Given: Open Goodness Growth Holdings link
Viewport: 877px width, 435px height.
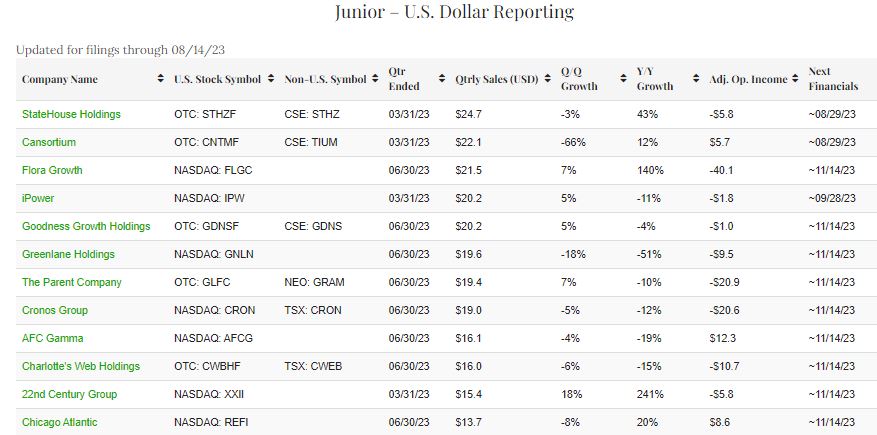Looking at the screenshot, I should pyautogui.click(x=86, y=227).
